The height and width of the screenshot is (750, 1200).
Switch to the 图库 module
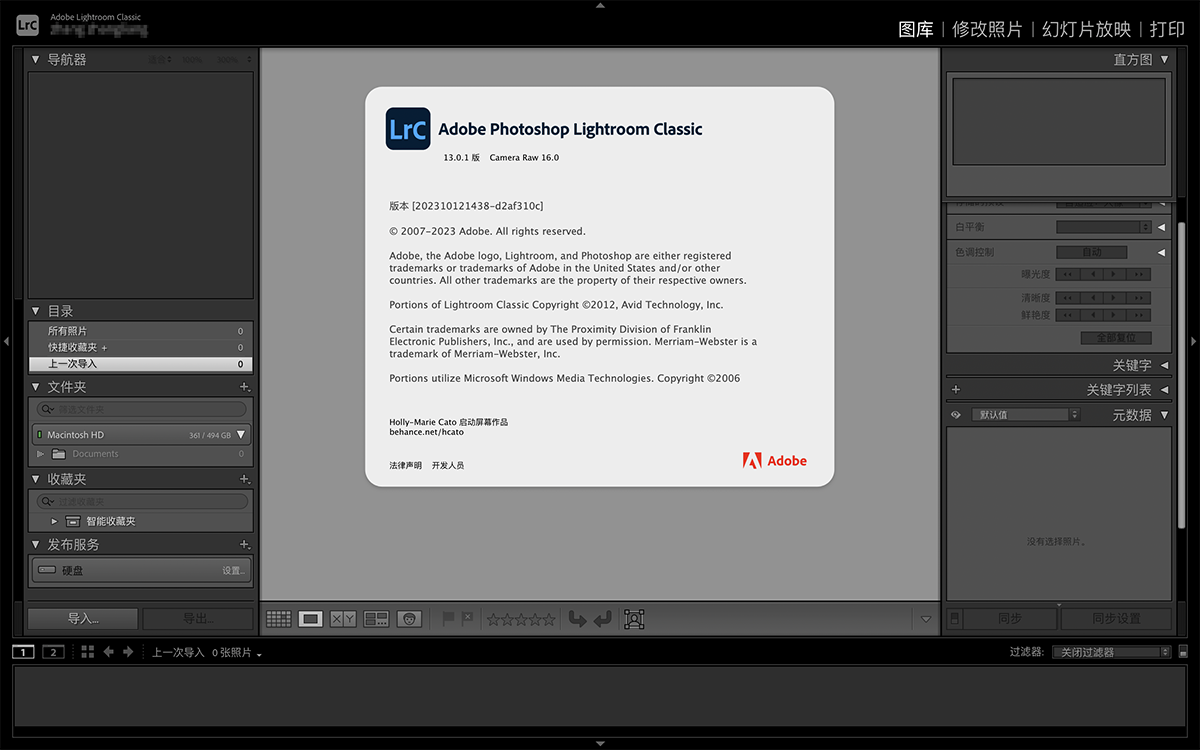click(x=916, y=29)
